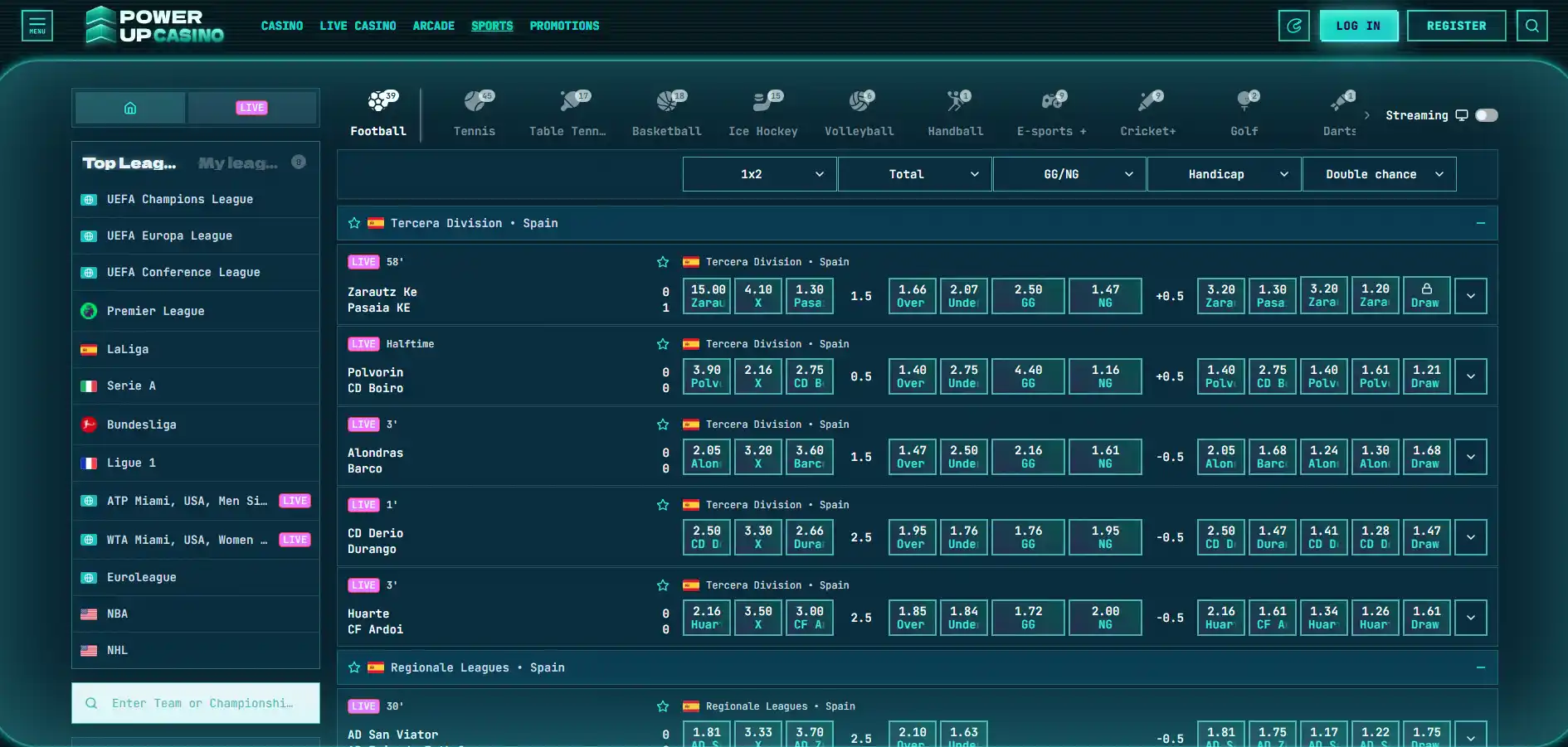Open the Promotions menu item
Image resolution: width=1568 pixels, height=747 pixels.
(564, 26)
